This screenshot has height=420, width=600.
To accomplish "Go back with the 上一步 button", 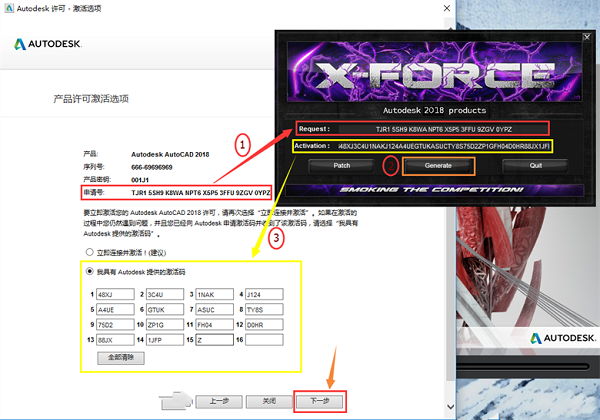I will point(220,400).
